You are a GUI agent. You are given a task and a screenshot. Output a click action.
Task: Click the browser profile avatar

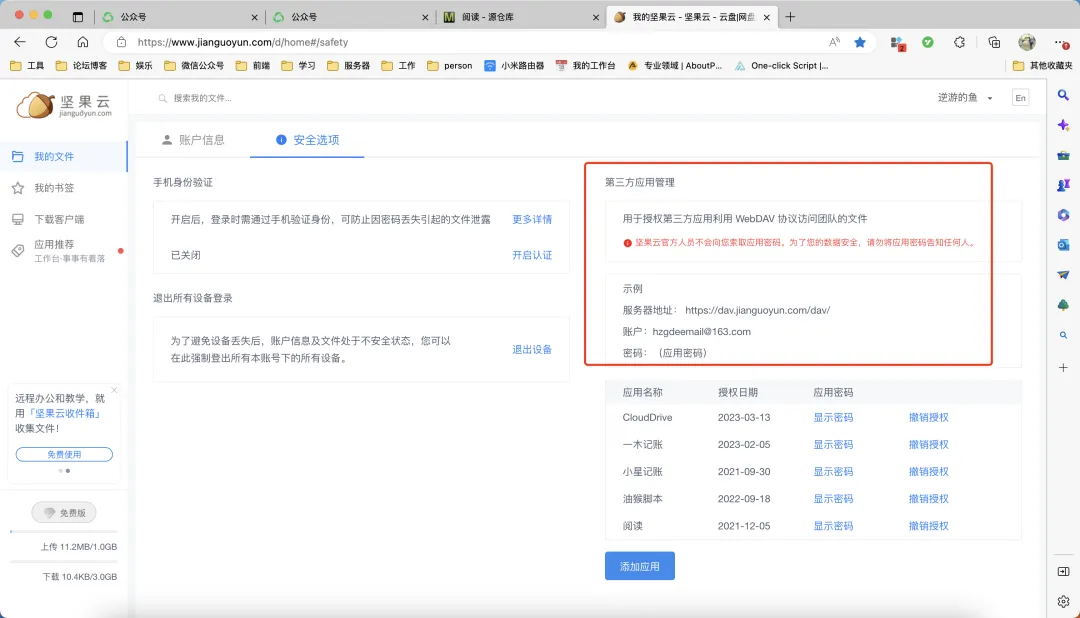click(1027, 42)
